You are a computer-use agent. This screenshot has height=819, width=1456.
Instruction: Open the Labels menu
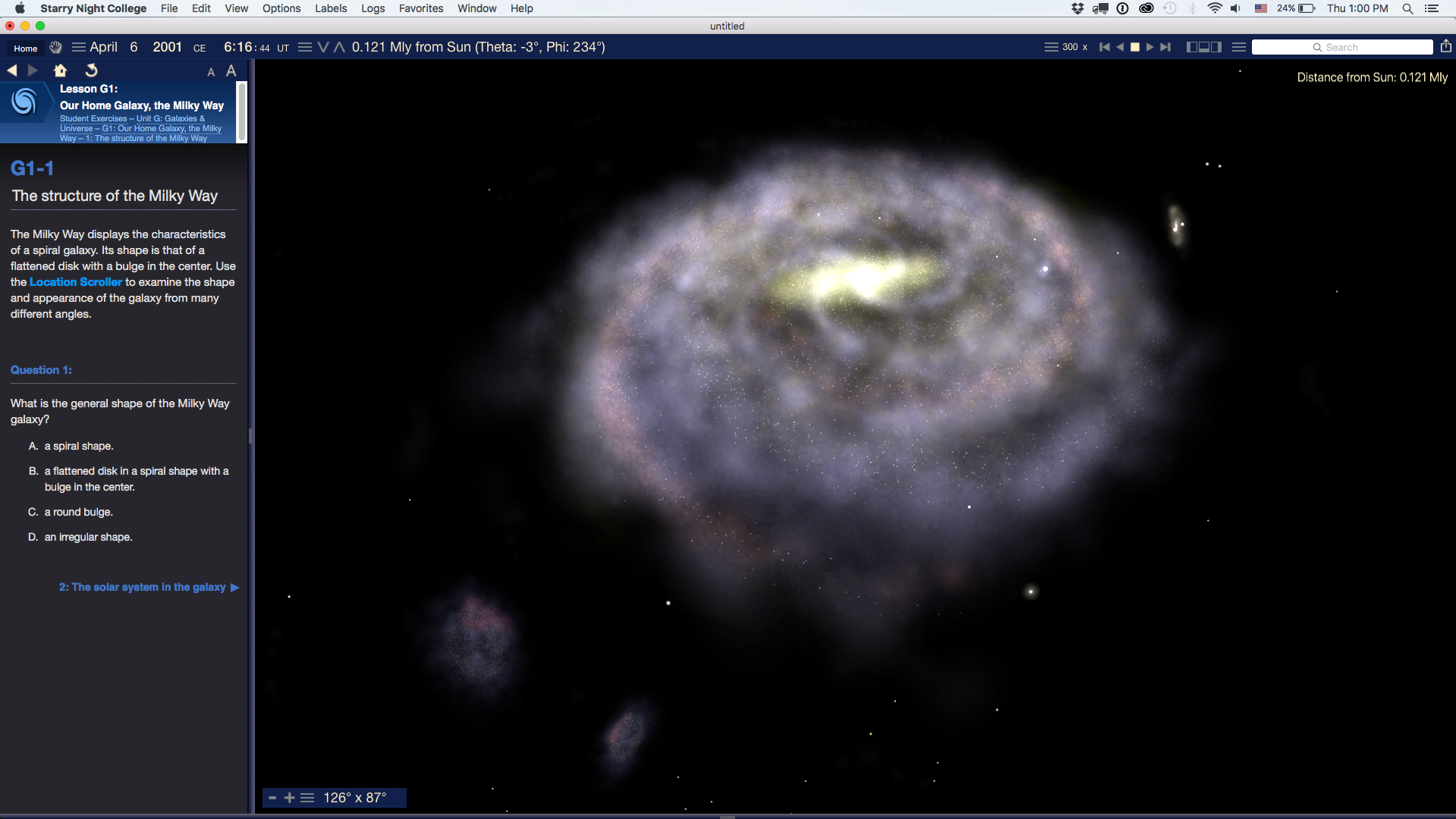point(331,8)
